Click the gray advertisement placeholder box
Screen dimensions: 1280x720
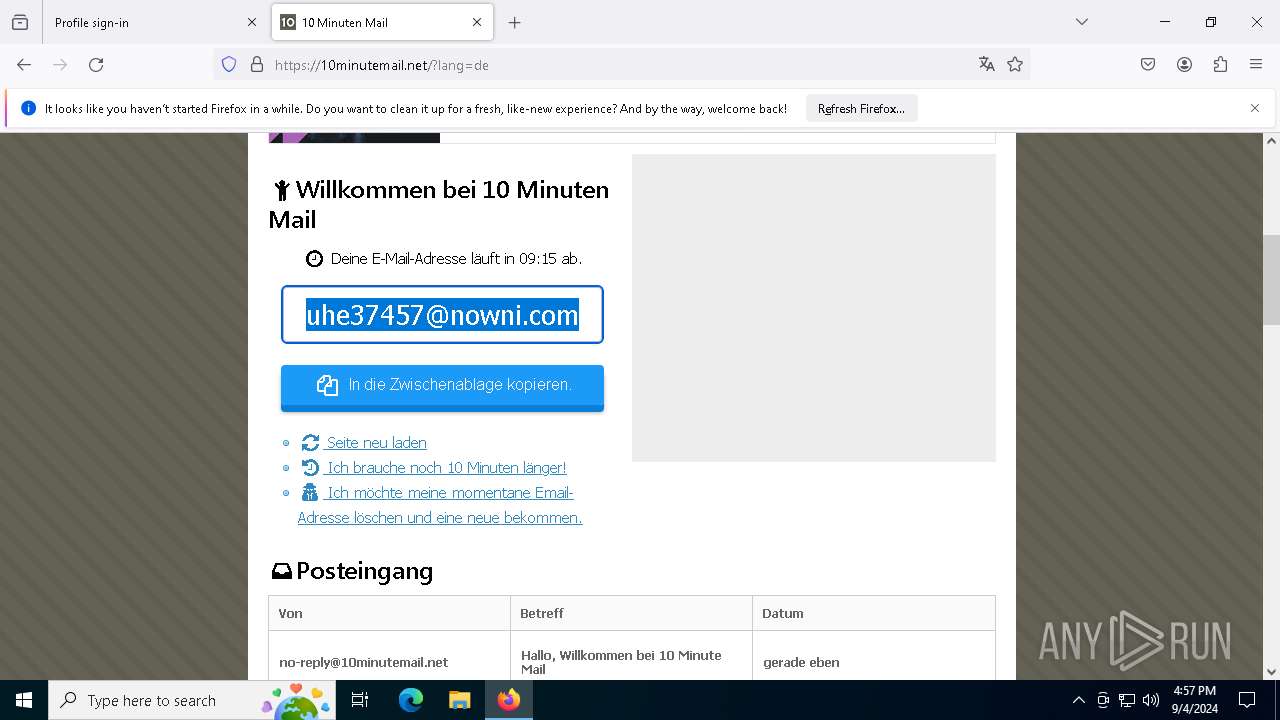pos(814,308)
